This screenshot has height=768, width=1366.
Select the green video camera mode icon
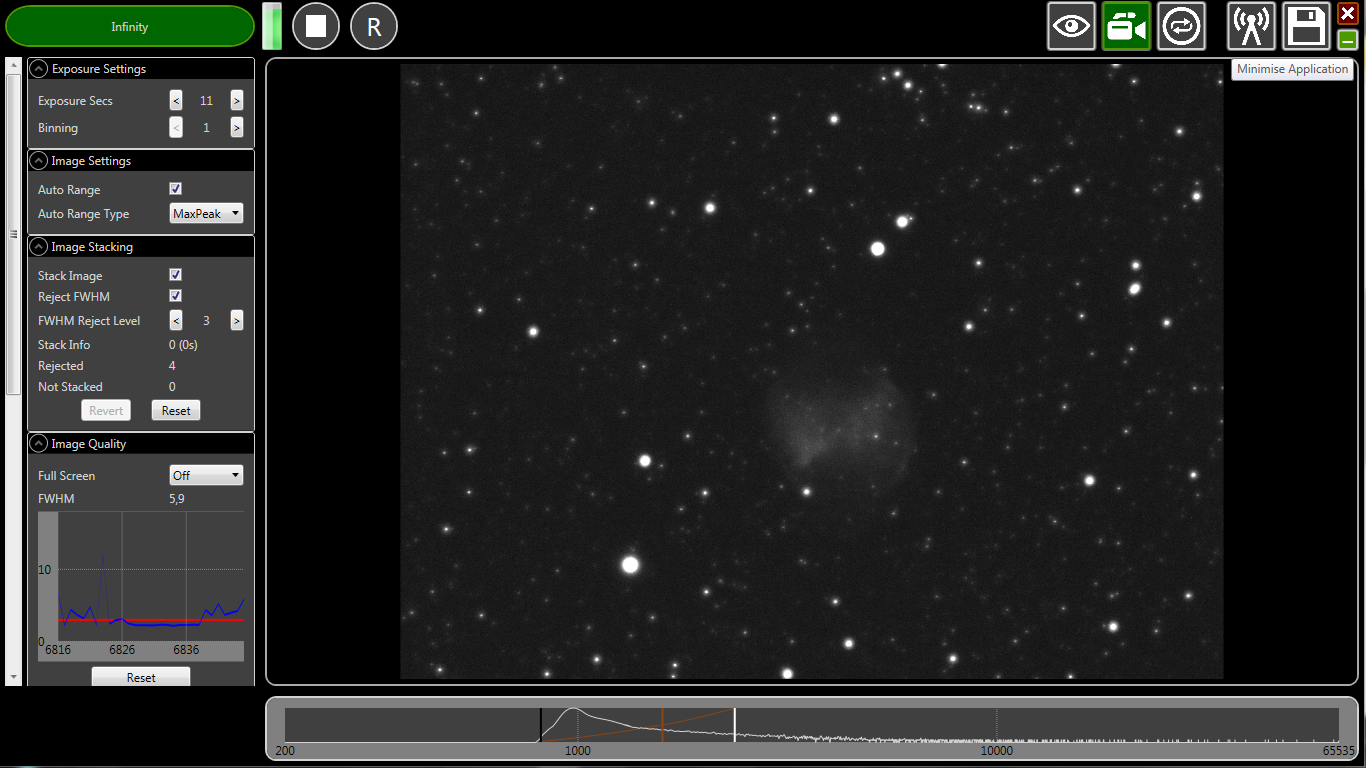click(1126, 25)
